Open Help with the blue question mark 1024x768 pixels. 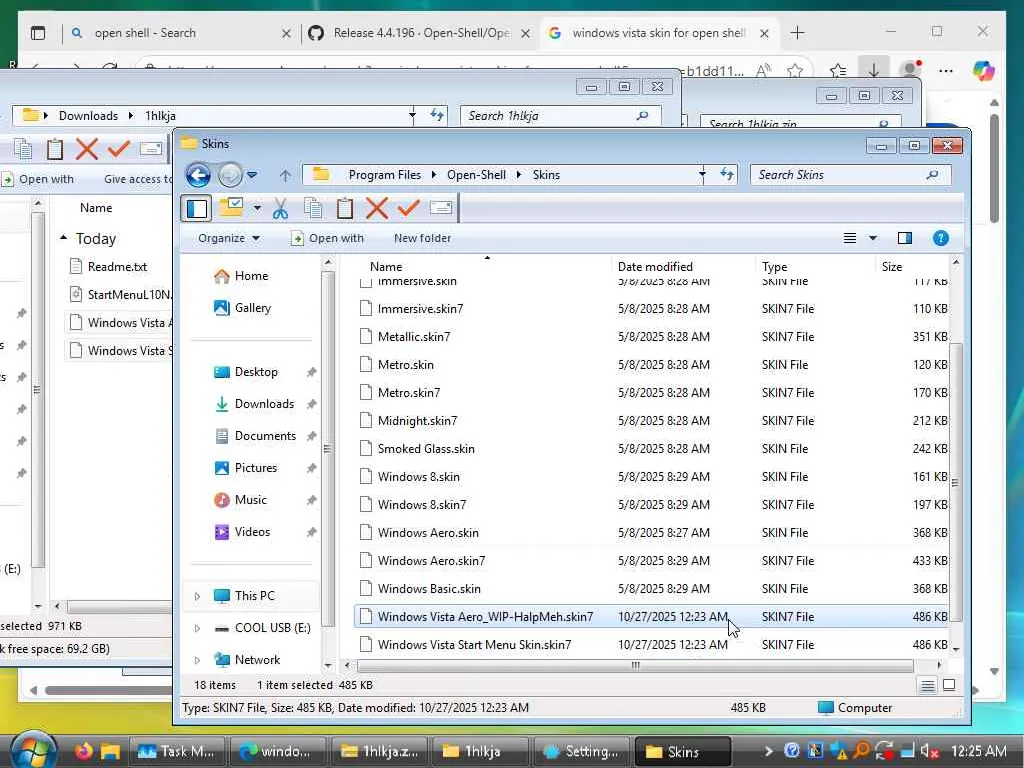[x=940, y=238]
